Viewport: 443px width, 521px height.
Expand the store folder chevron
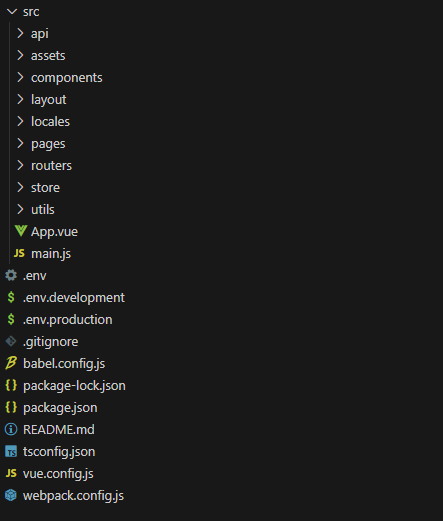tap(20, 187)
